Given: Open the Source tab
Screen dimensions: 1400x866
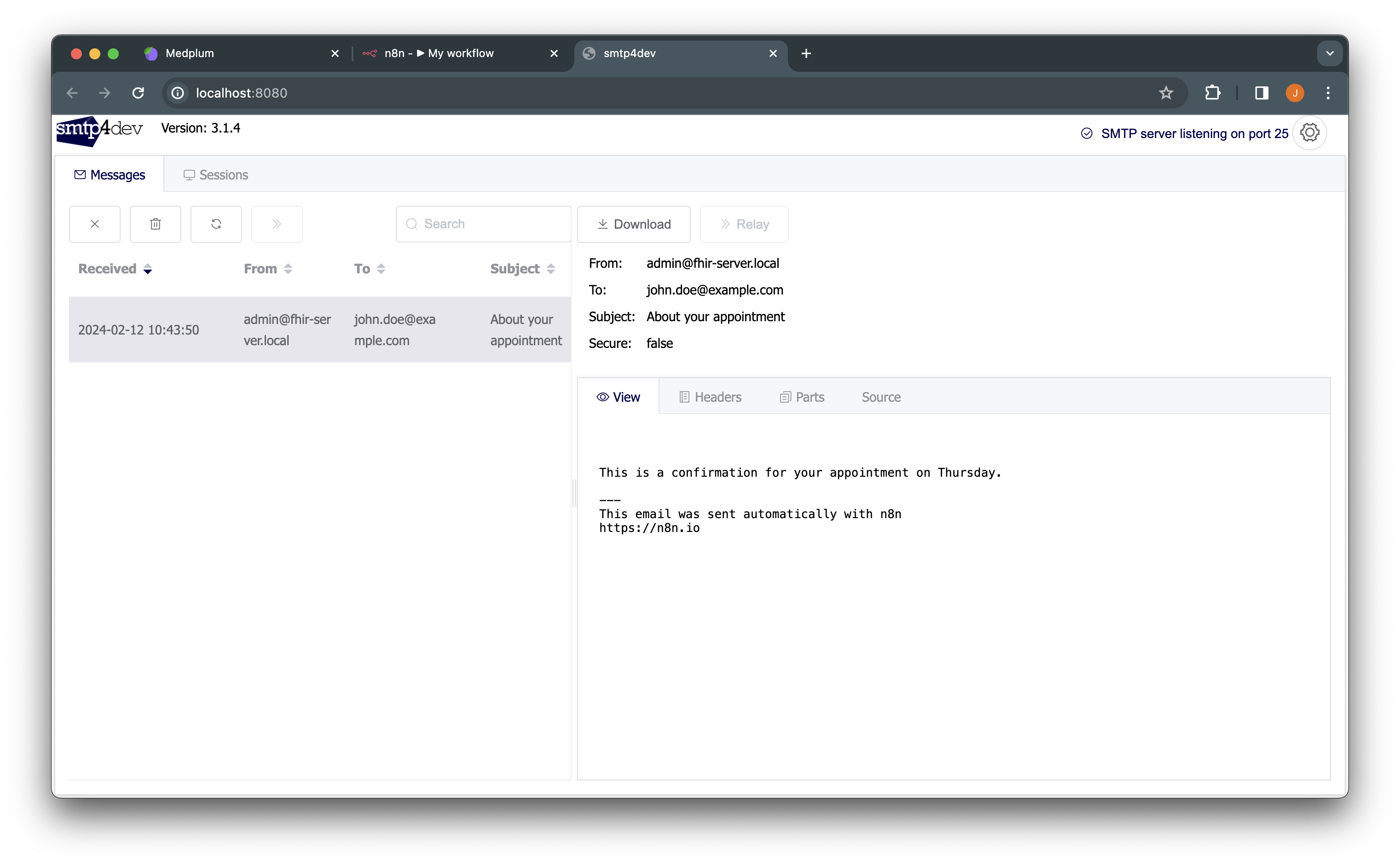Looking at the screenshot, I should click(881, 397).
